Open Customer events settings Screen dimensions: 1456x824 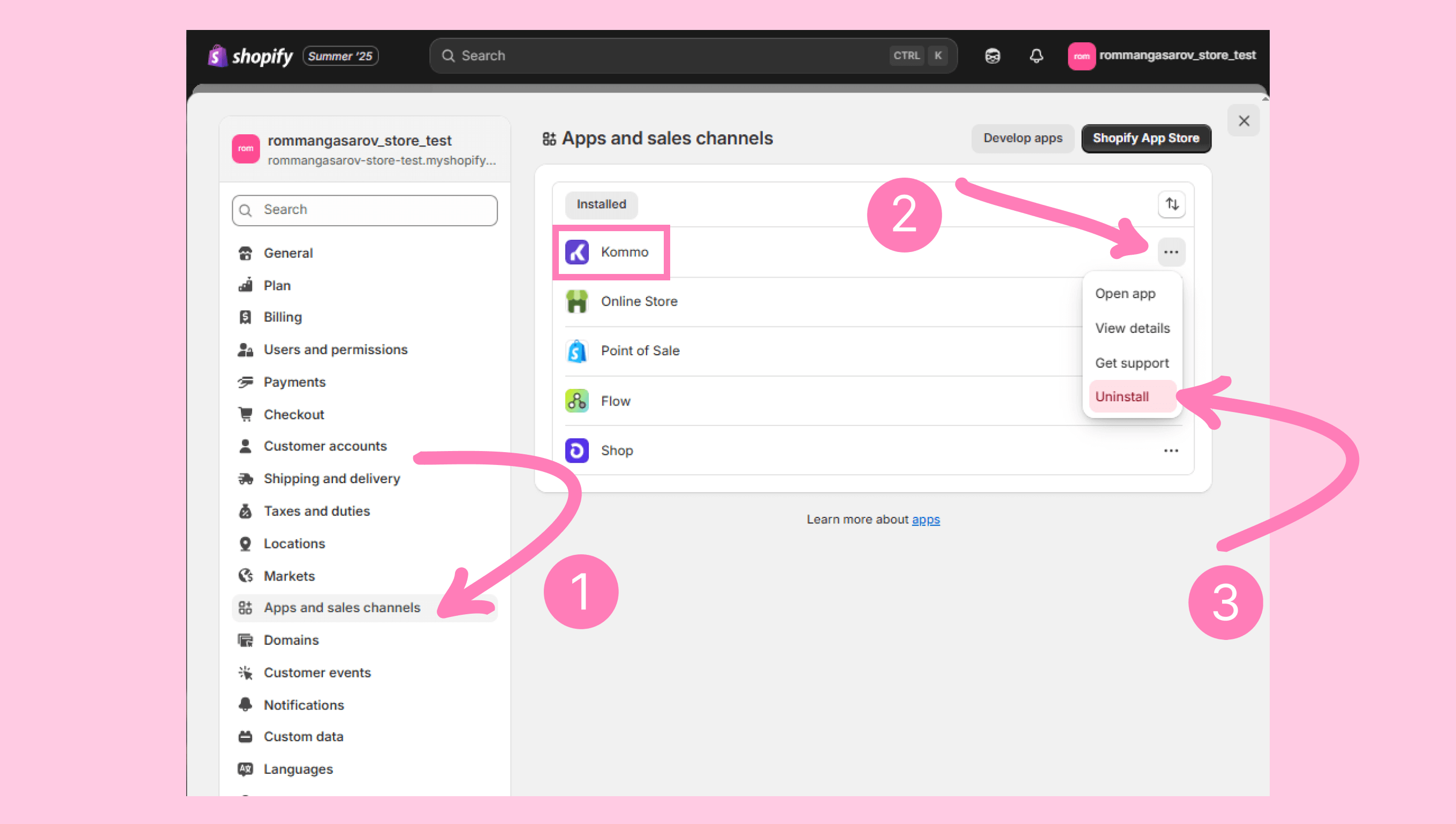tap(365, 673)
